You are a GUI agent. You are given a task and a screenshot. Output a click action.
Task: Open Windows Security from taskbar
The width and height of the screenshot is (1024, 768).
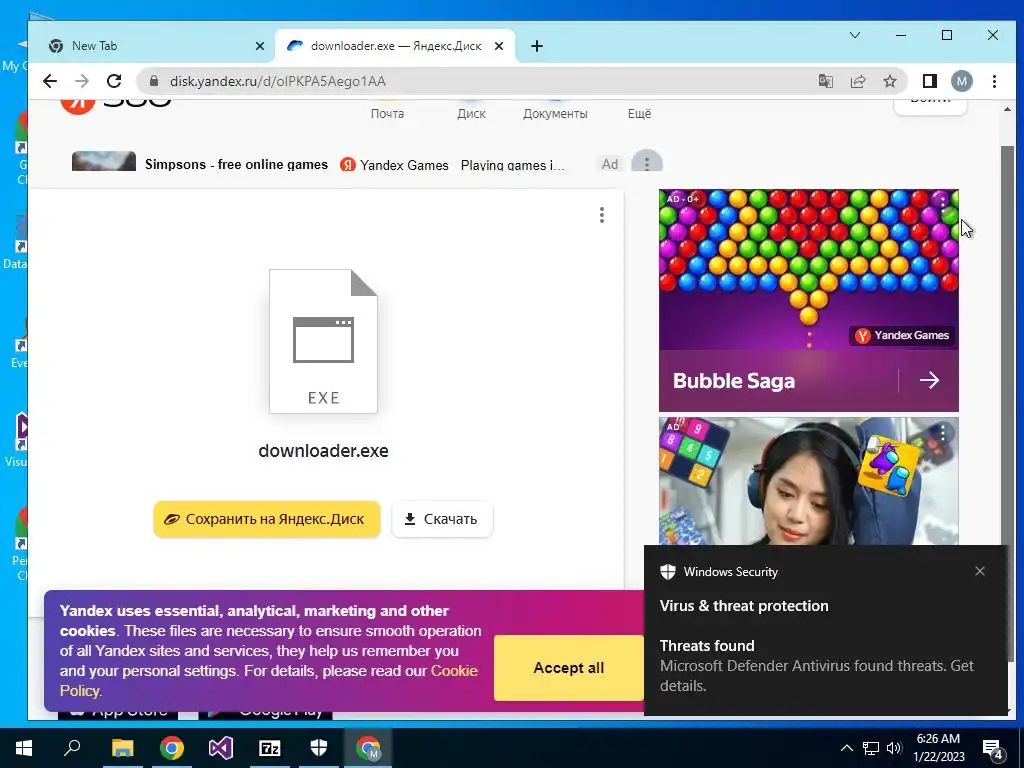[319, 748]
